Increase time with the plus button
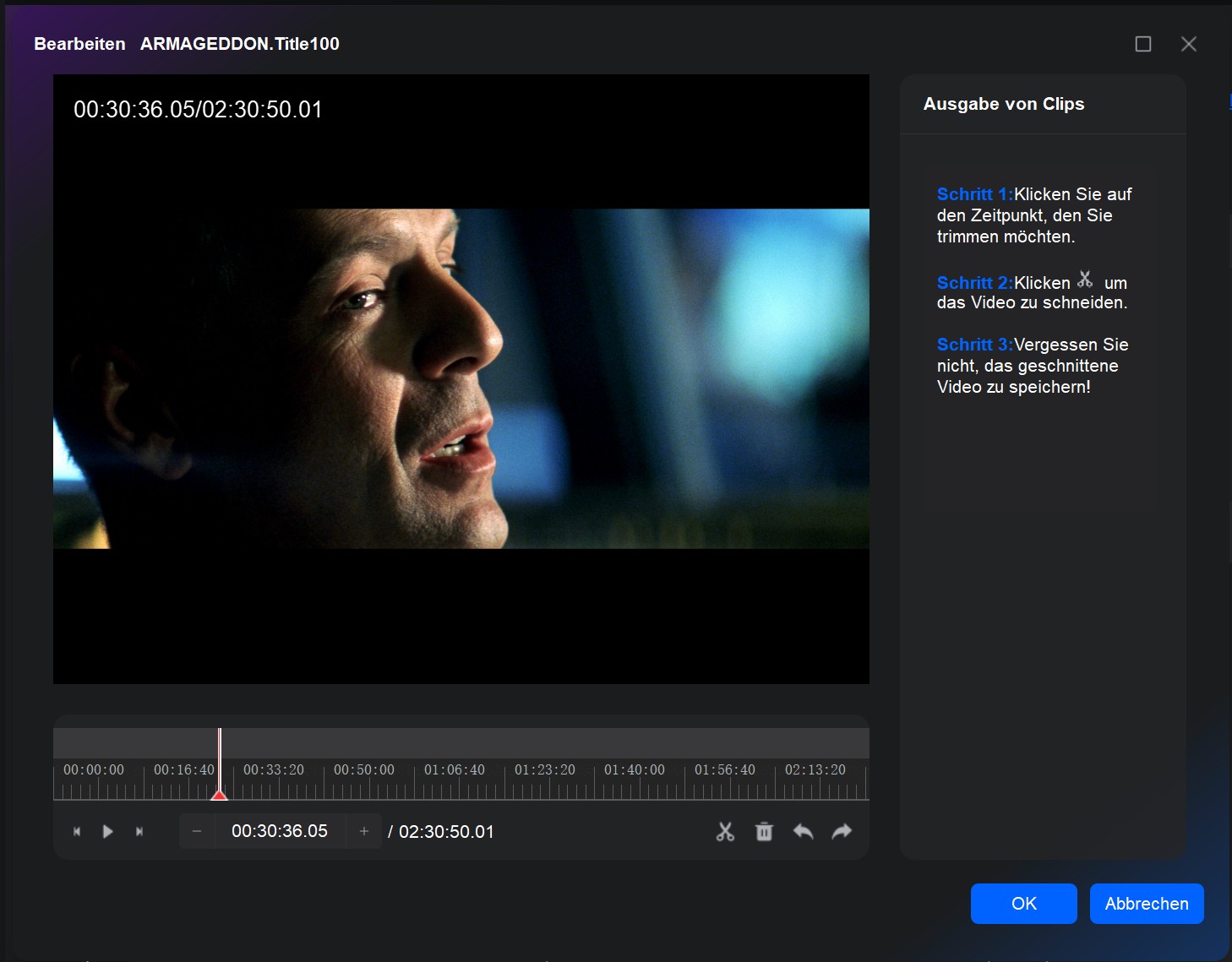Image resolution: width=1232 pixels, height=962 pixels. 364,832
